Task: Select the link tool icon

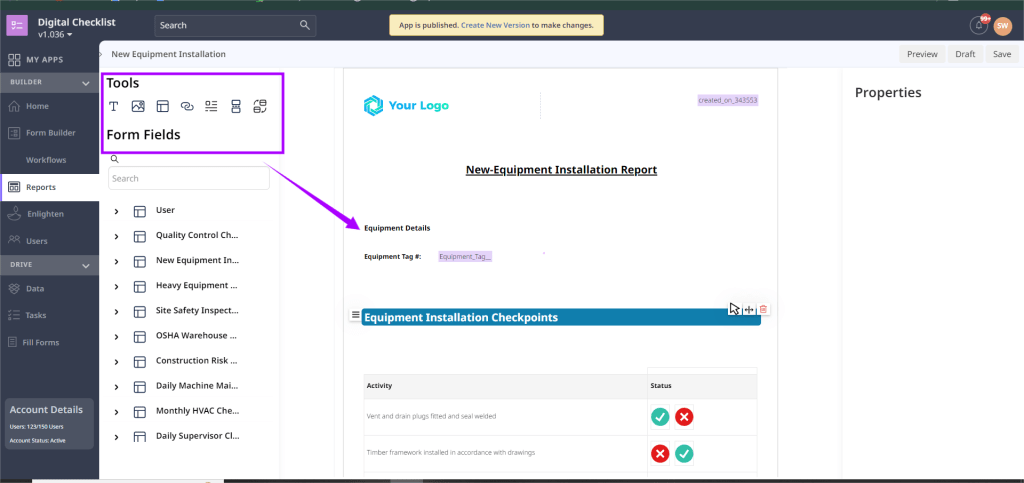Action: pos(187,106)
